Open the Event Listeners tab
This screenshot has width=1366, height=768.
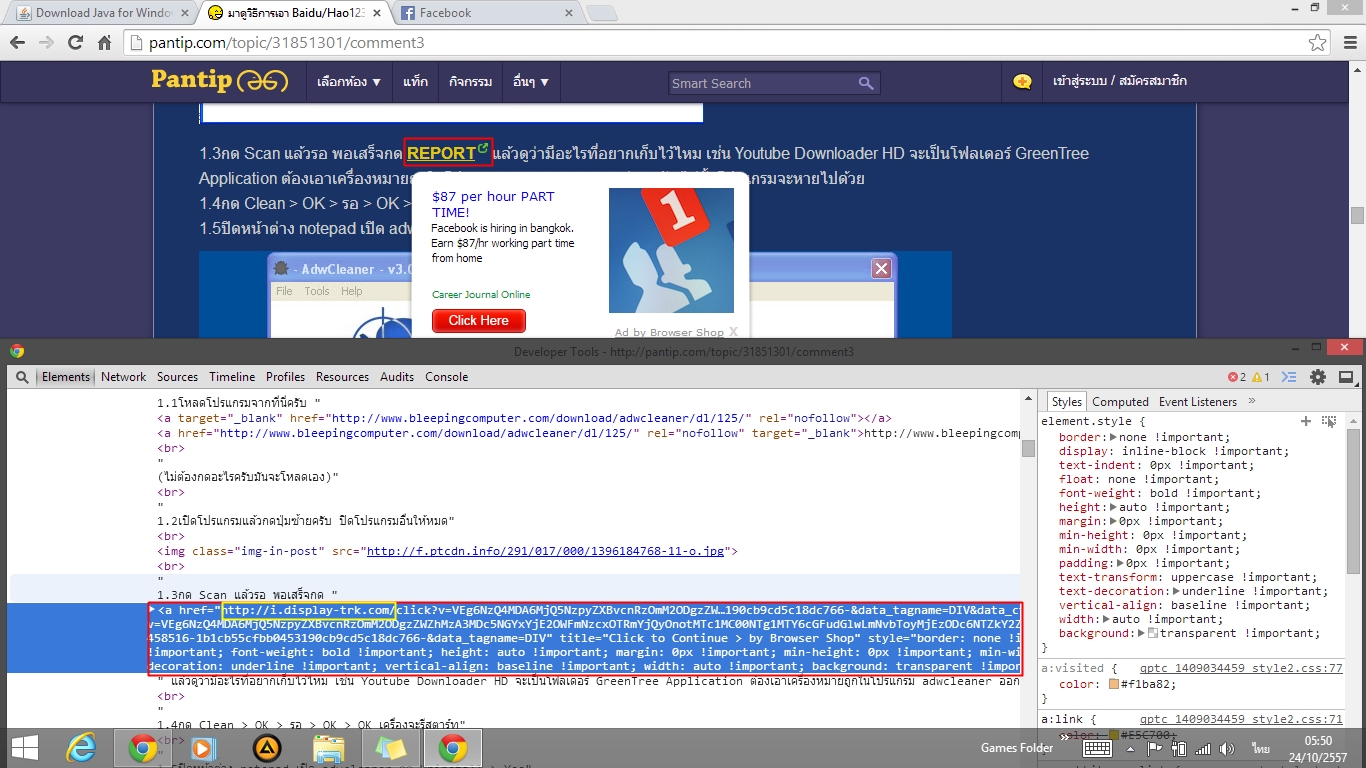point(1198,401)
